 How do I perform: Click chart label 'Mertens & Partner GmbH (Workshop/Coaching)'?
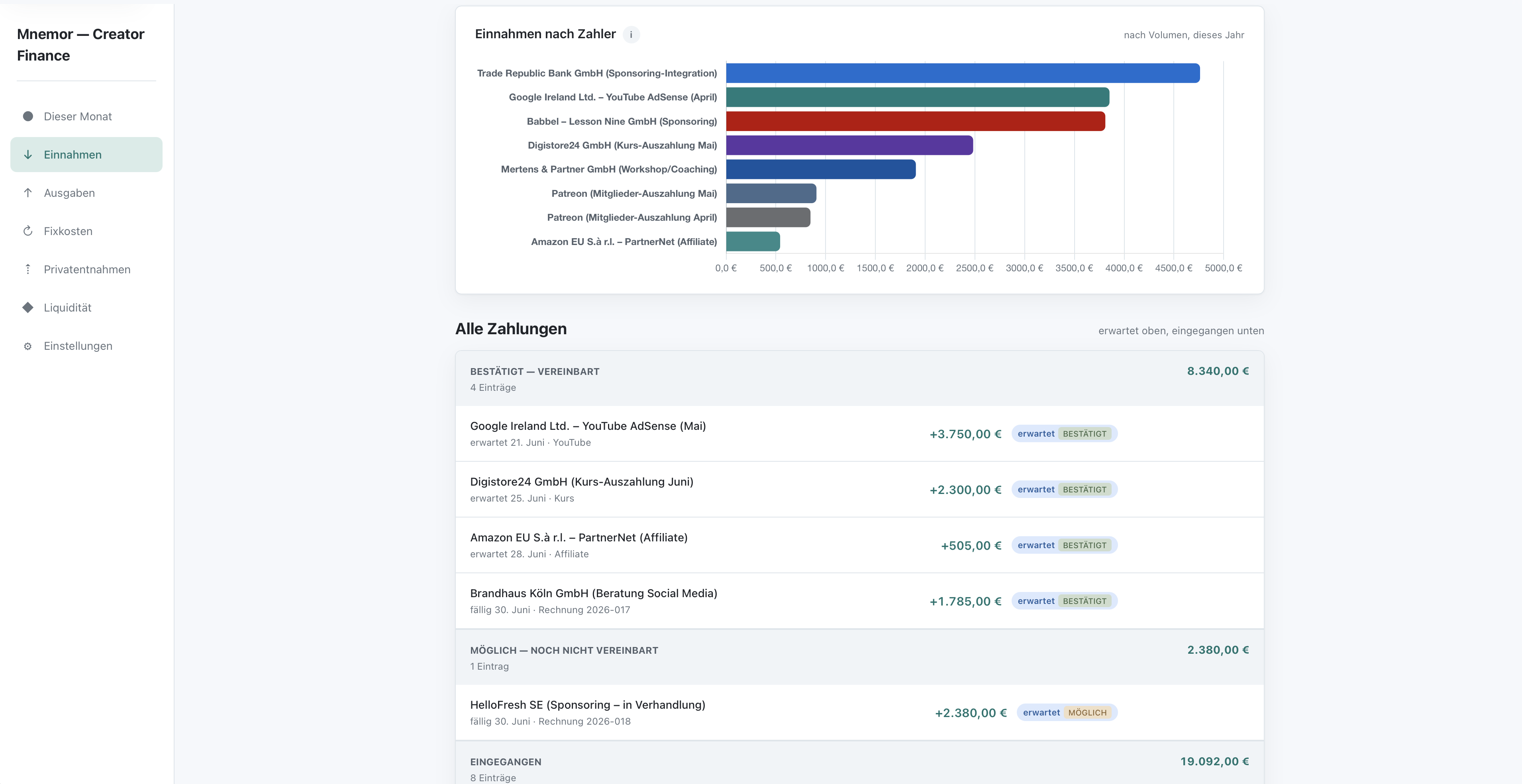click(608, 169)
